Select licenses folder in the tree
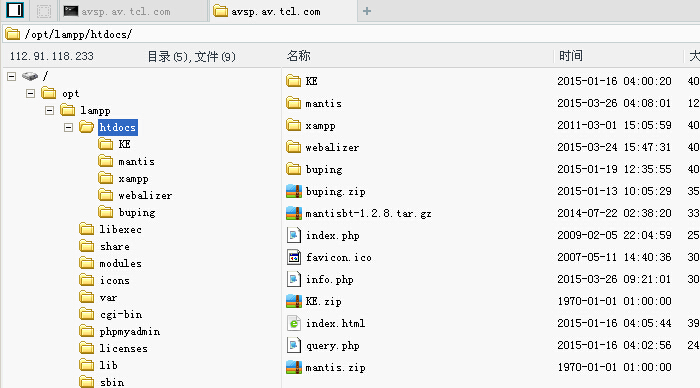The height and width of the screenshot is (388, 700). point(123,349)
